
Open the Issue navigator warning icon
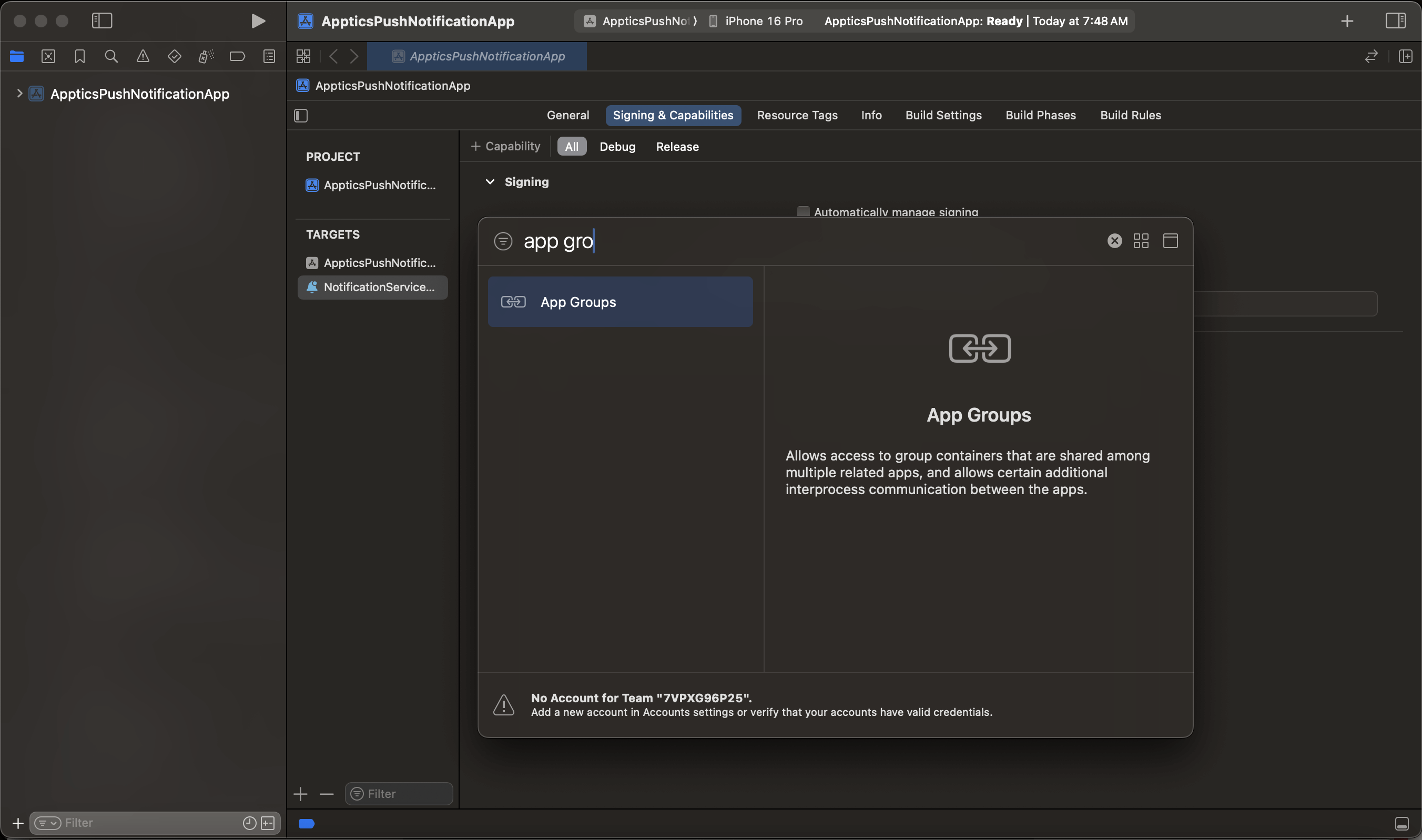143,57
